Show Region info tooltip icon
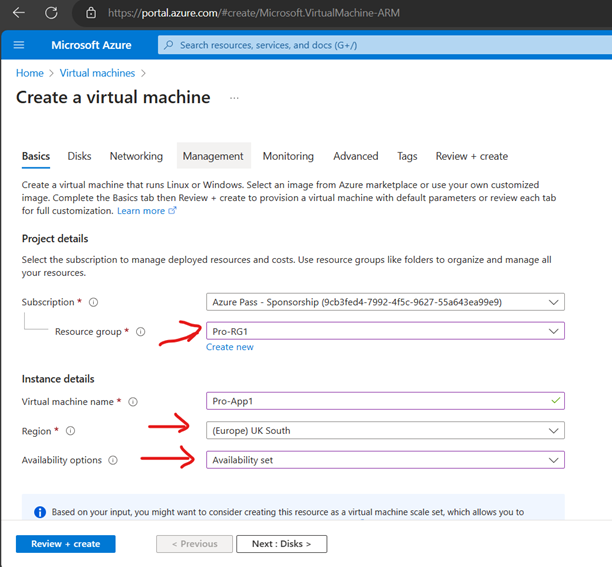612x567 pixels. (x=70, y=431)
